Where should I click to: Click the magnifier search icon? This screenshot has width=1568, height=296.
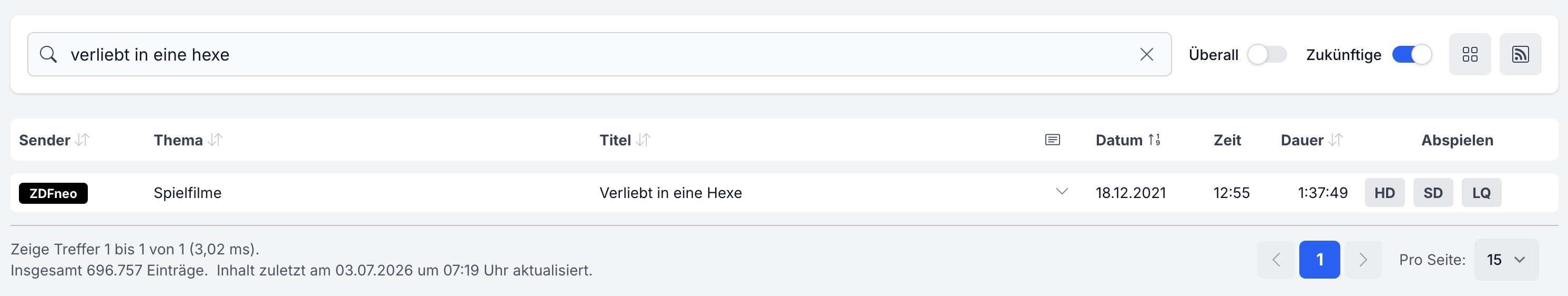pyautogui.click(x=48, y=54)
